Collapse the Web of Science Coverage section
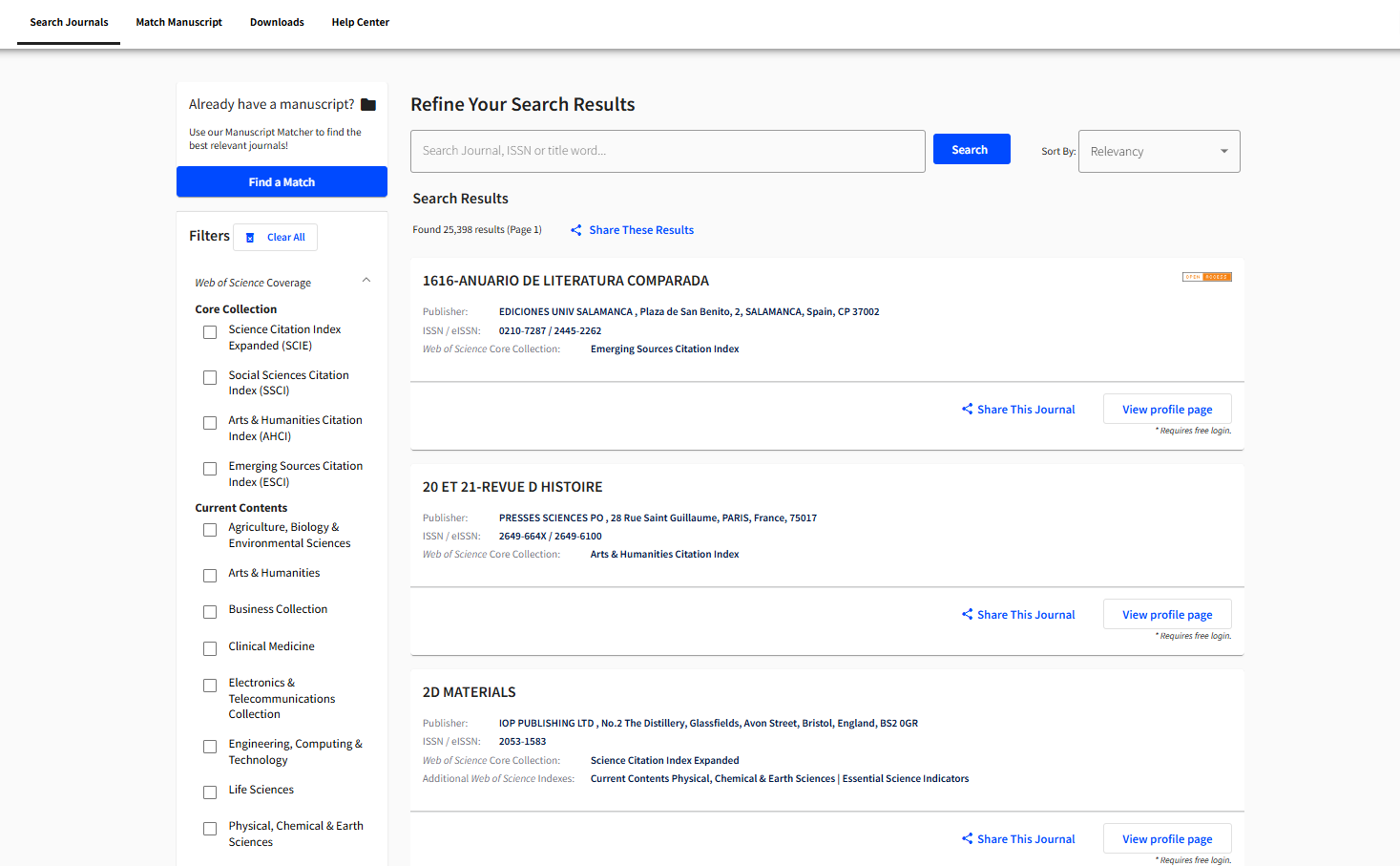Viewport: 1400px width, 866px height. click(366, 281)
